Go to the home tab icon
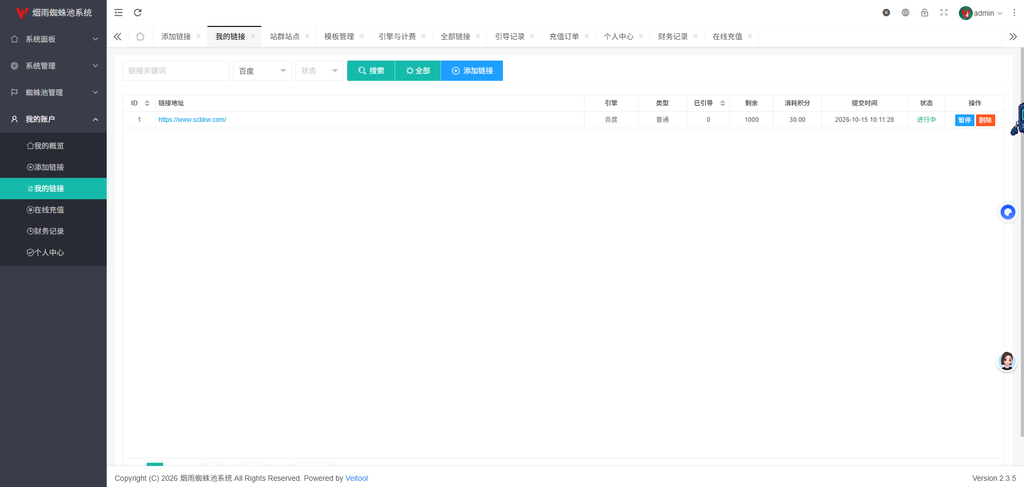Image resolution: width=1024 pixels, height=487 pixels. 140,37
